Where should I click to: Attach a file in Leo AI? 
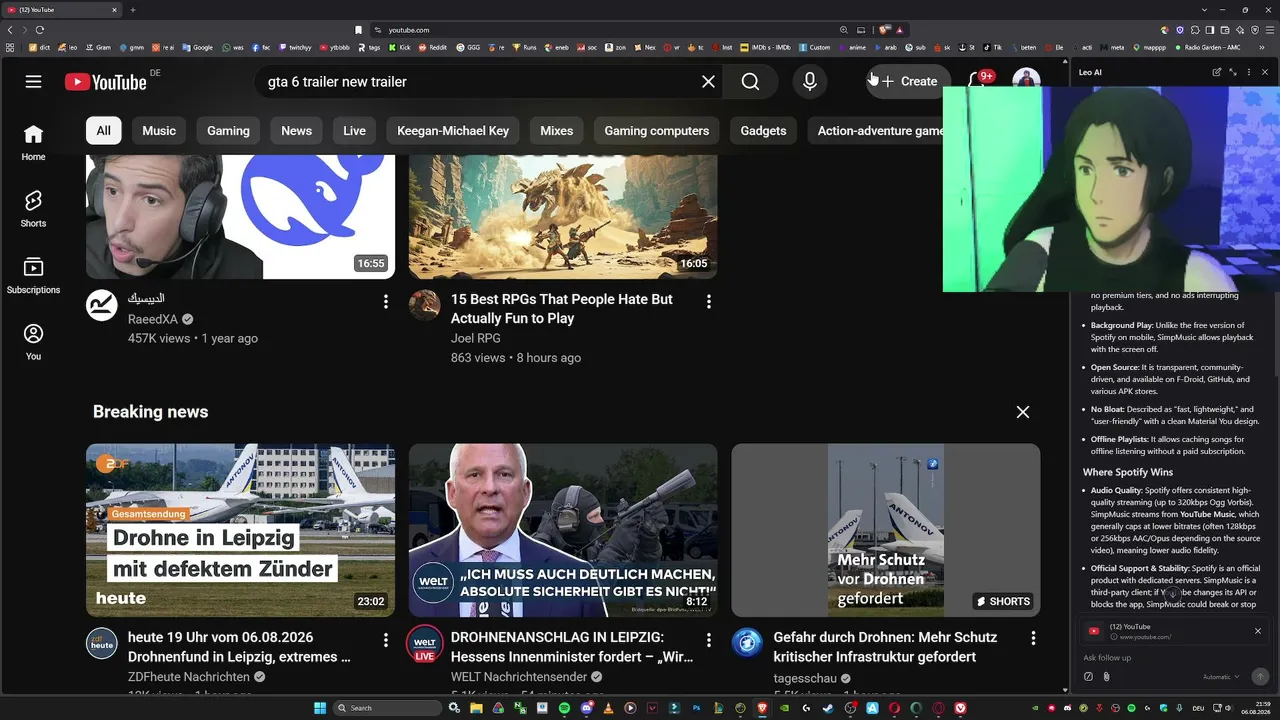[x=1106, y=677]
